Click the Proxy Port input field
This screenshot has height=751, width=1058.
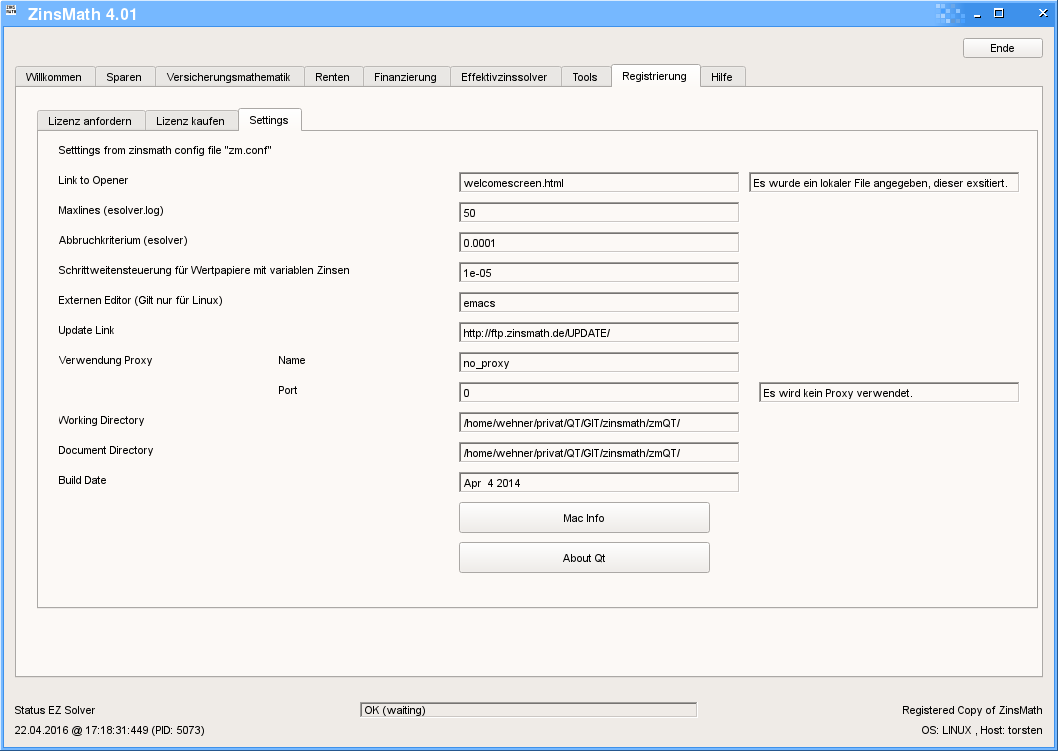coord(598,393)
